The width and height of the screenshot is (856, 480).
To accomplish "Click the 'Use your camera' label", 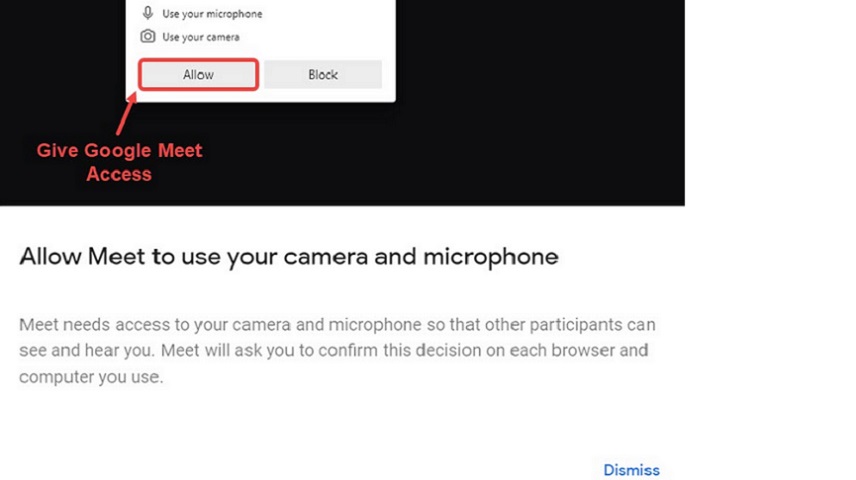I will tap(201, 37).
